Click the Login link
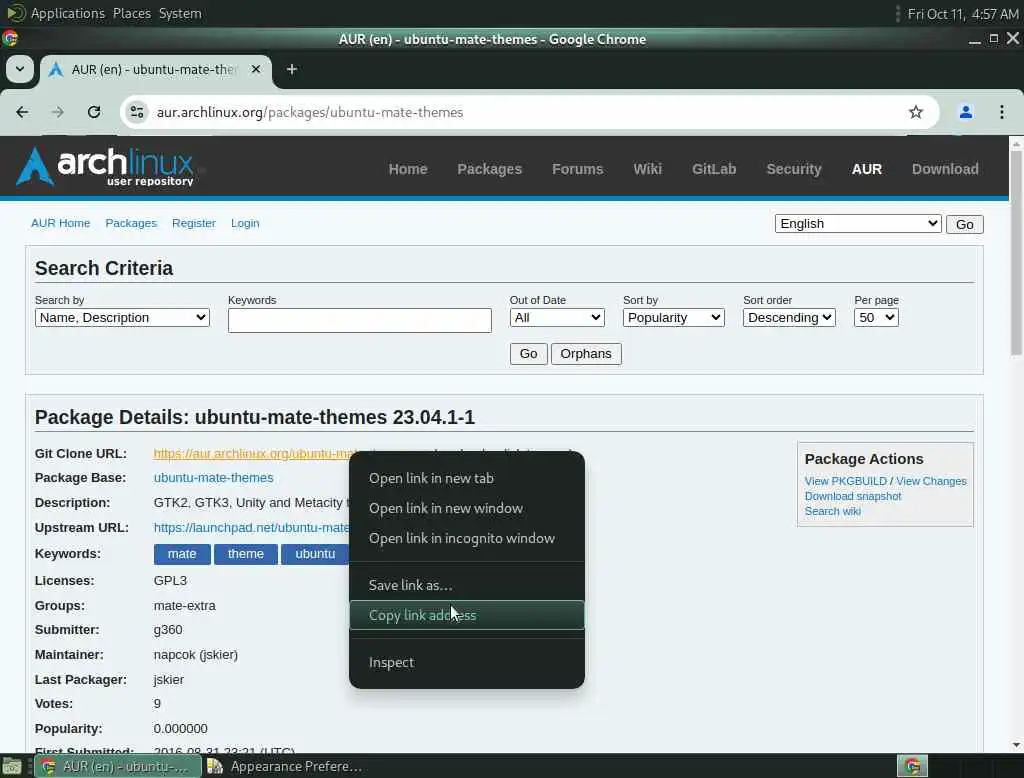Image resolution: width=1024 pixels, height=778 pixels. pos(245,223)
